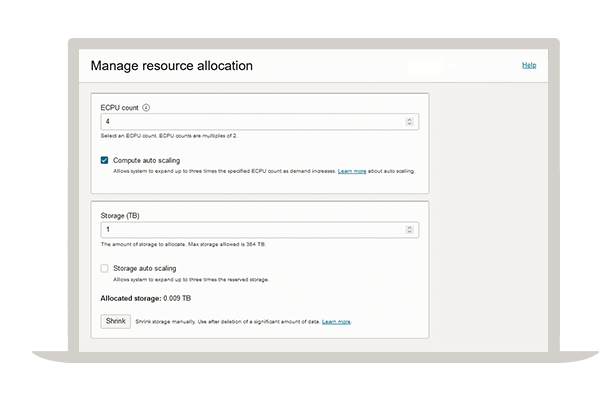Click the Shrink storage manually description
Screen dimensions: 600x400
point(226,322)
